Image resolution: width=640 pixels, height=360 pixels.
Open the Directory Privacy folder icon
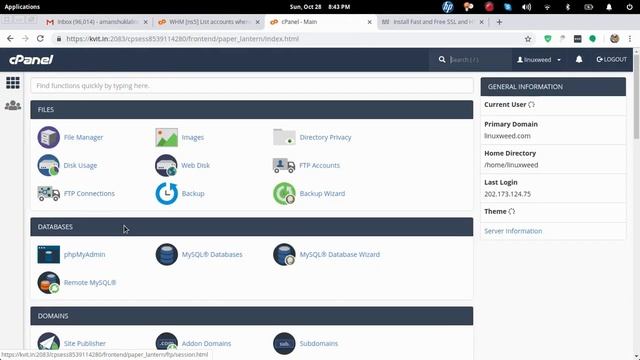pyautogui.click(x=284, y=137)
